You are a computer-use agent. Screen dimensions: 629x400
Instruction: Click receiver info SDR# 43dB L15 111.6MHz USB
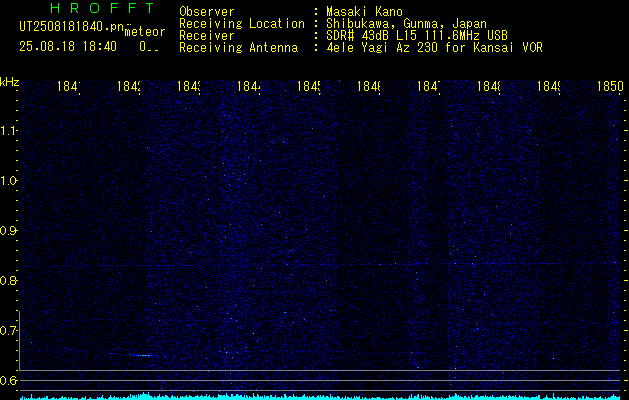click(417, 36)
